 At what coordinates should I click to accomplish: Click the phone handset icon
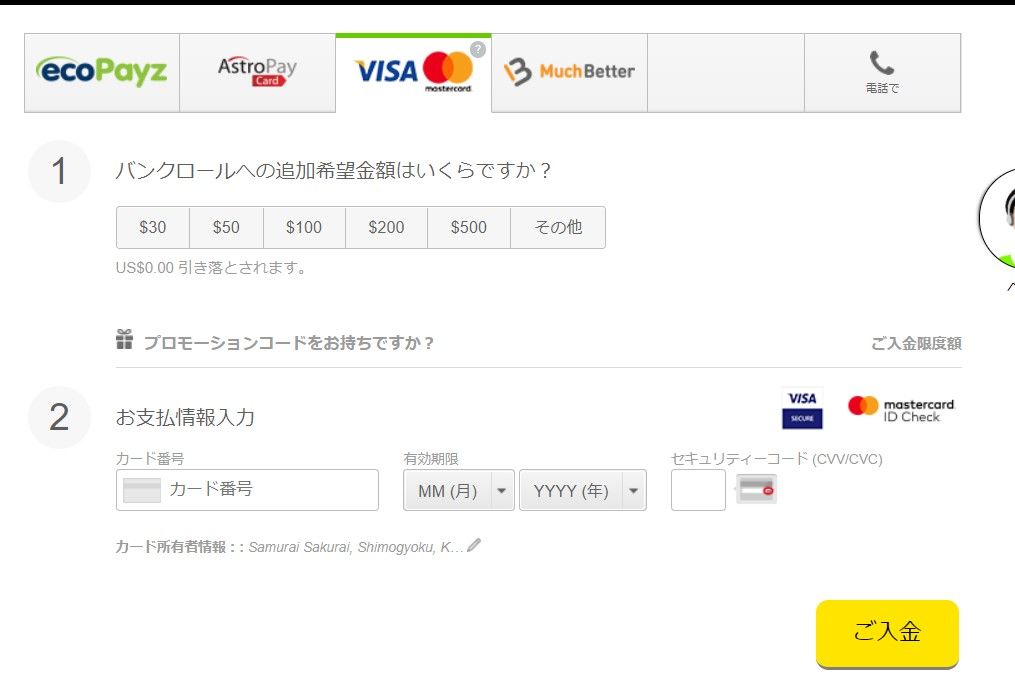click(x=882, y=63)
